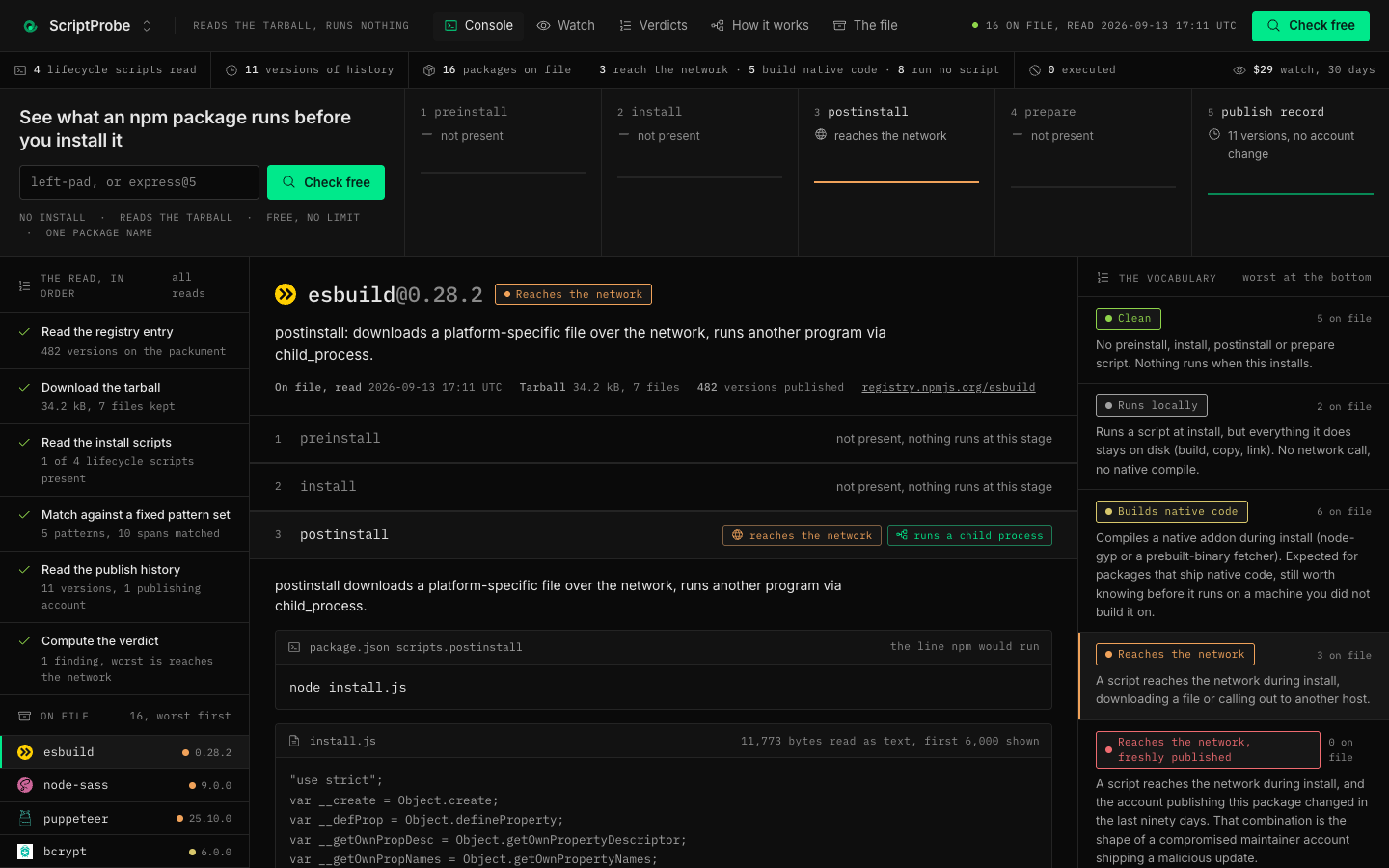Select the preinstall stage card
Viewport: 1389px width, 868px height.
[503, 173]
